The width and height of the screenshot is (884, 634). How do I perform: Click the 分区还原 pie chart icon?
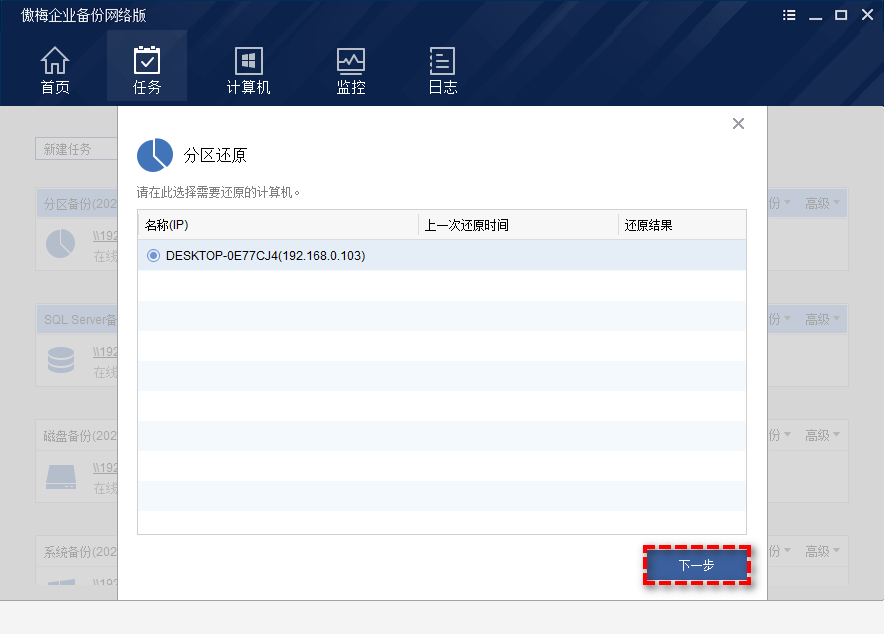[x=154, y=155]
